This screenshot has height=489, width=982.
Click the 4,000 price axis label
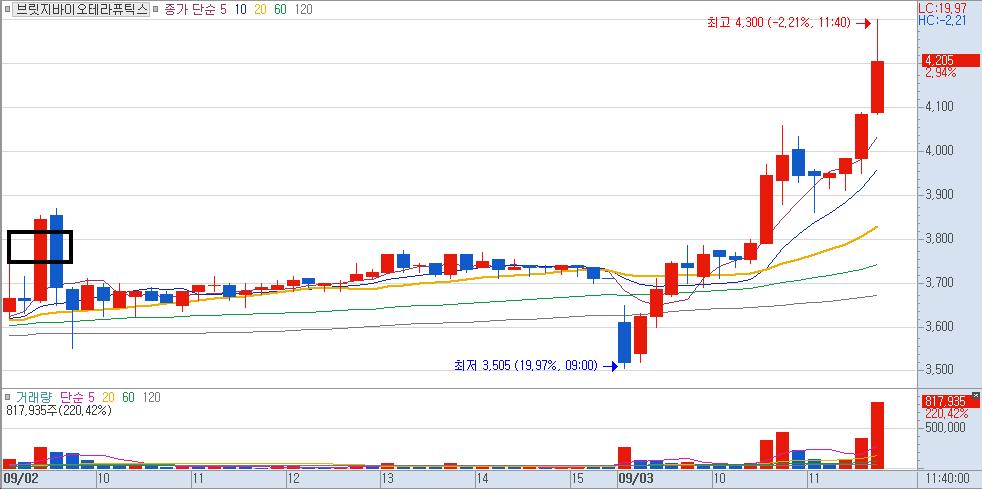tap(939, 150)
